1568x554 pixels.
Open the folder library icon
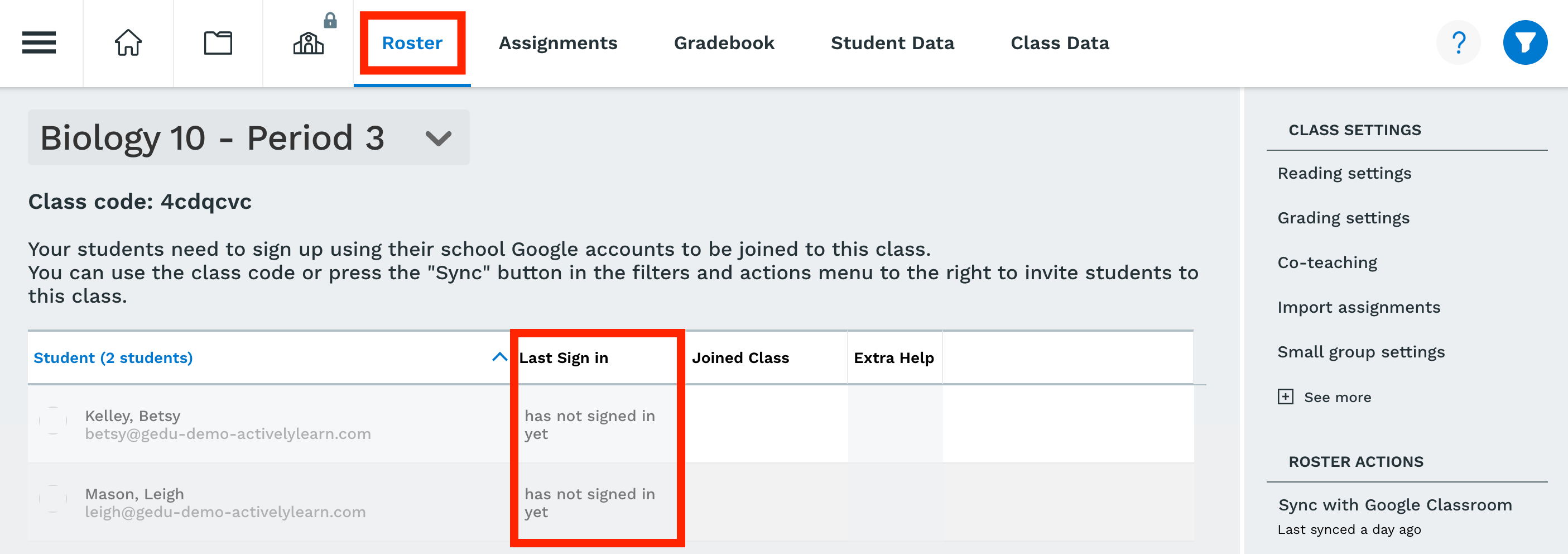click(218, 42)
